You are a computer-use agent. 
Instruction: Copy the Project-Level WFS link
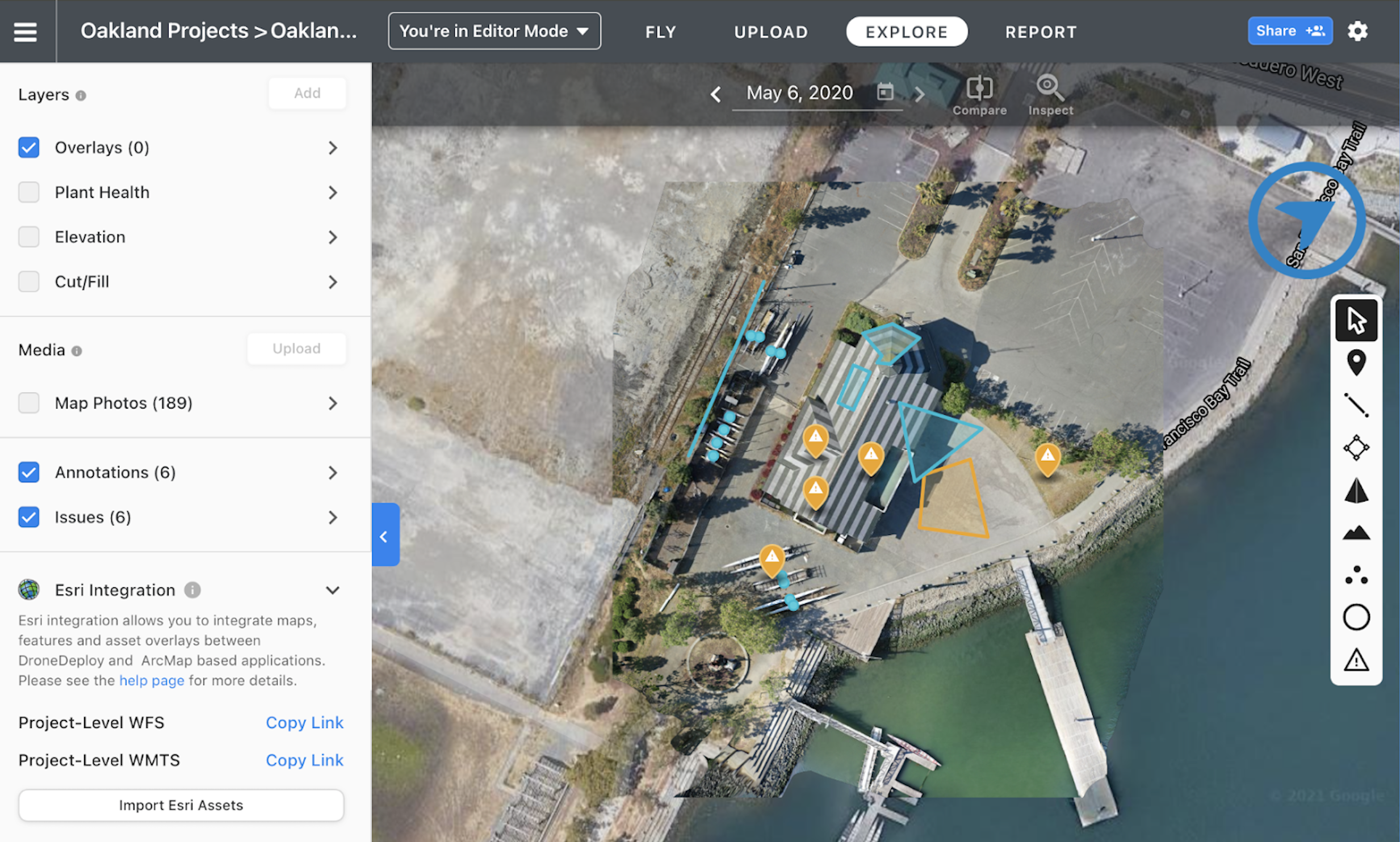[304, 722]
